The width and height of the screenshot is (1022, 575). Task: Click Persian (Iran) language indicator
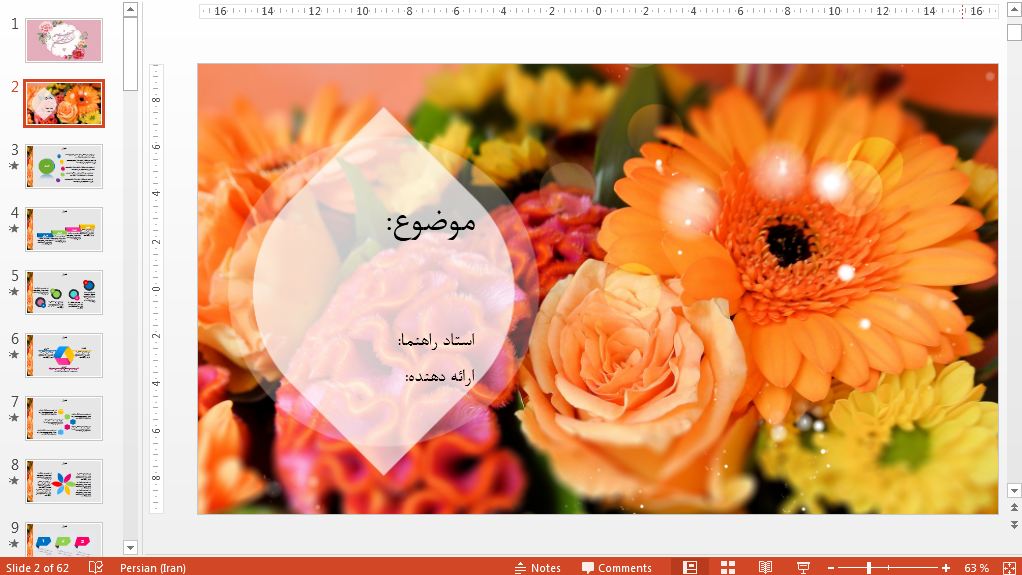(x=153, y=568)
